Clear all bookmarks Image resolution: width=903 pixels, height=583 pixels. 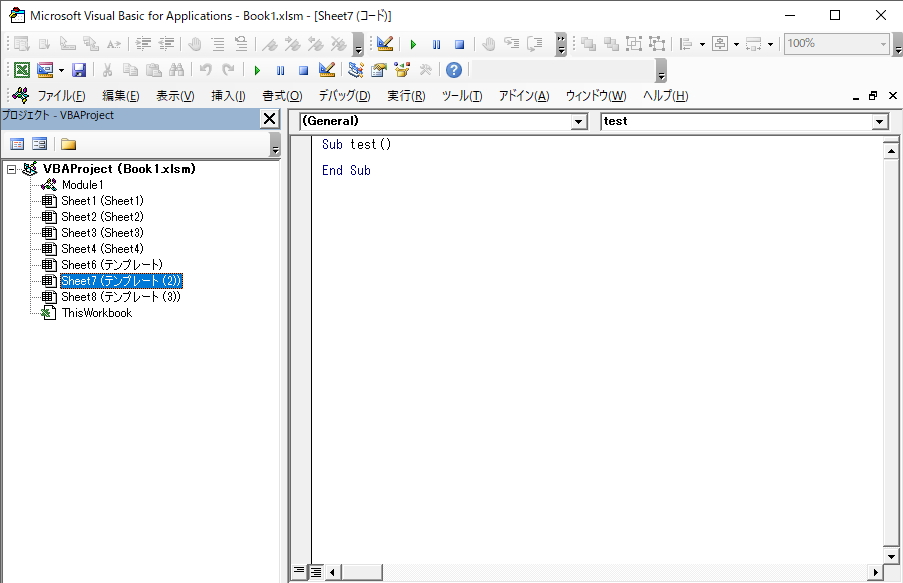(x=339, y=44)
